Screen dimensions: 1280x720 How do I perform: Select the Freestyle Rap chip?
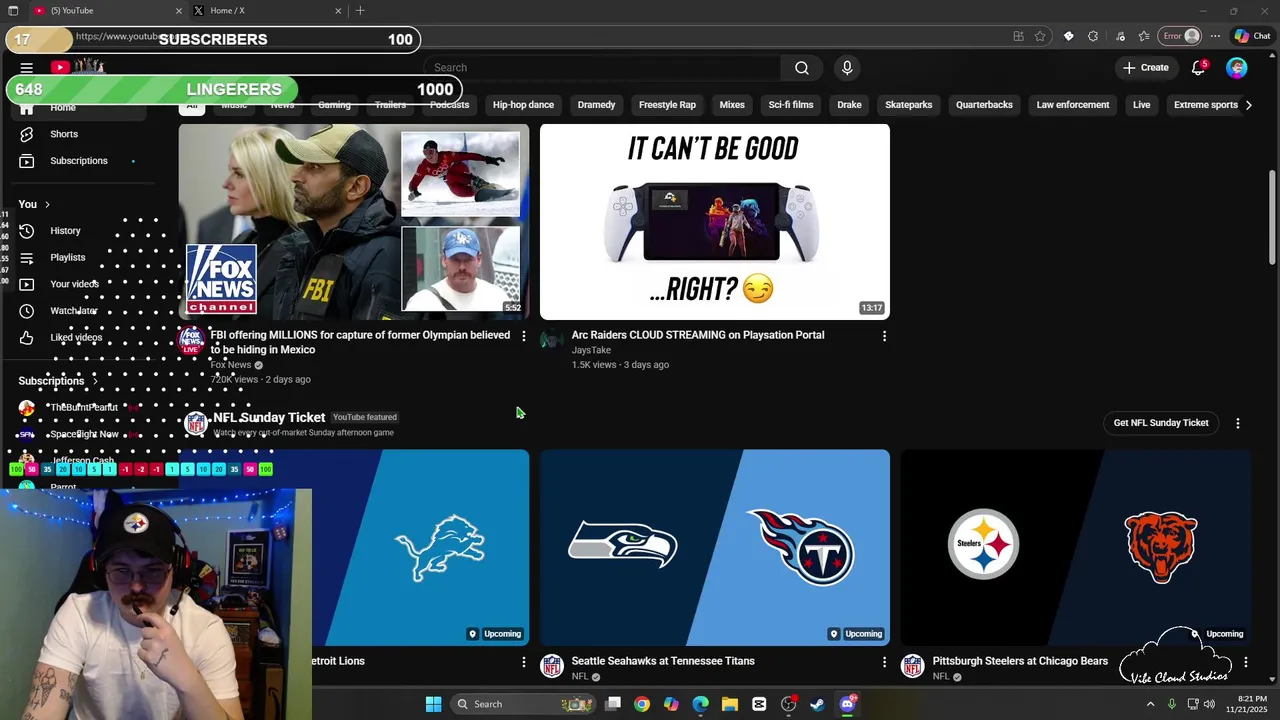667,105
